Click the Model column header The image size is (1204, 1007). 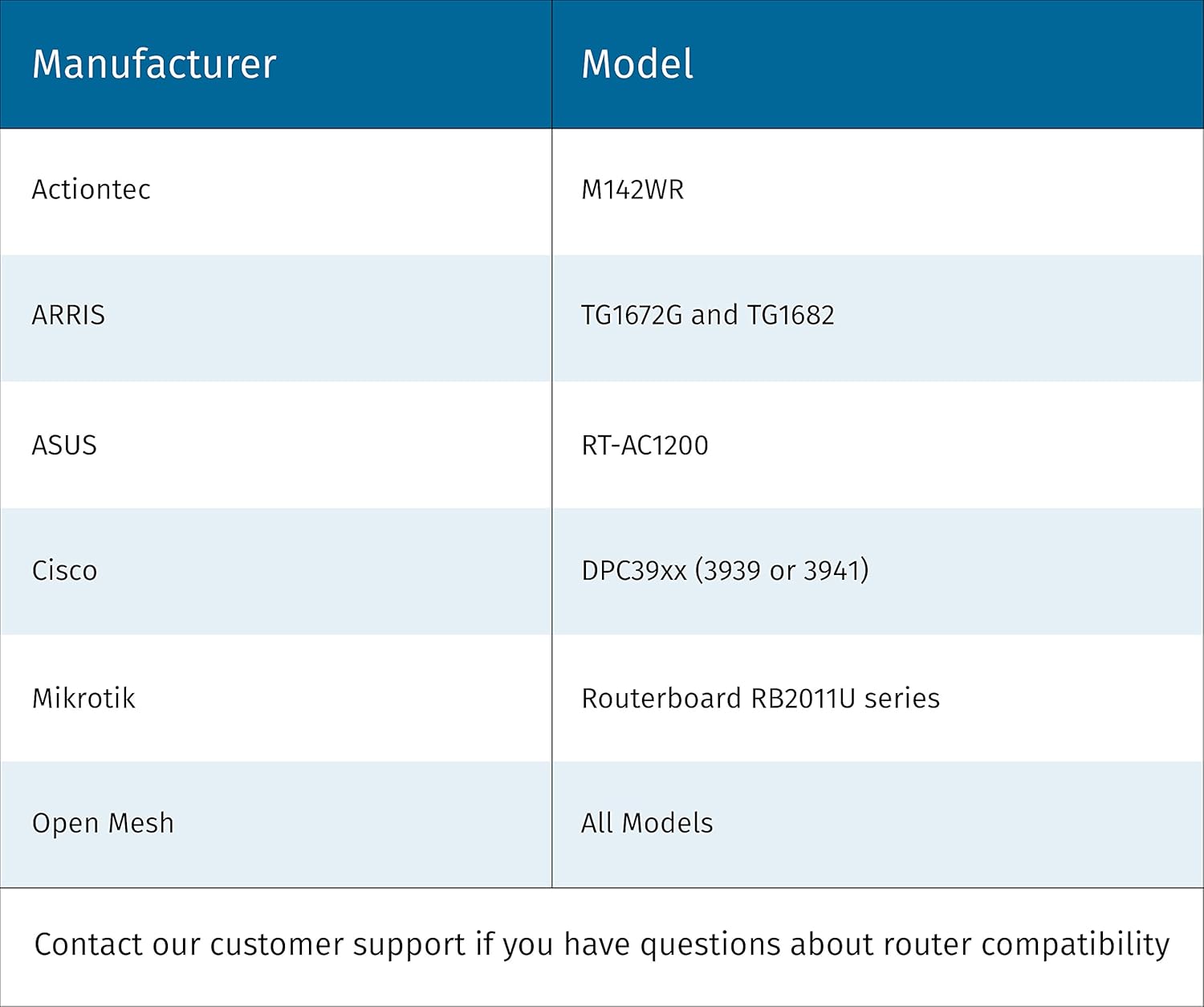pyautogui.click(x=637, y=64)
